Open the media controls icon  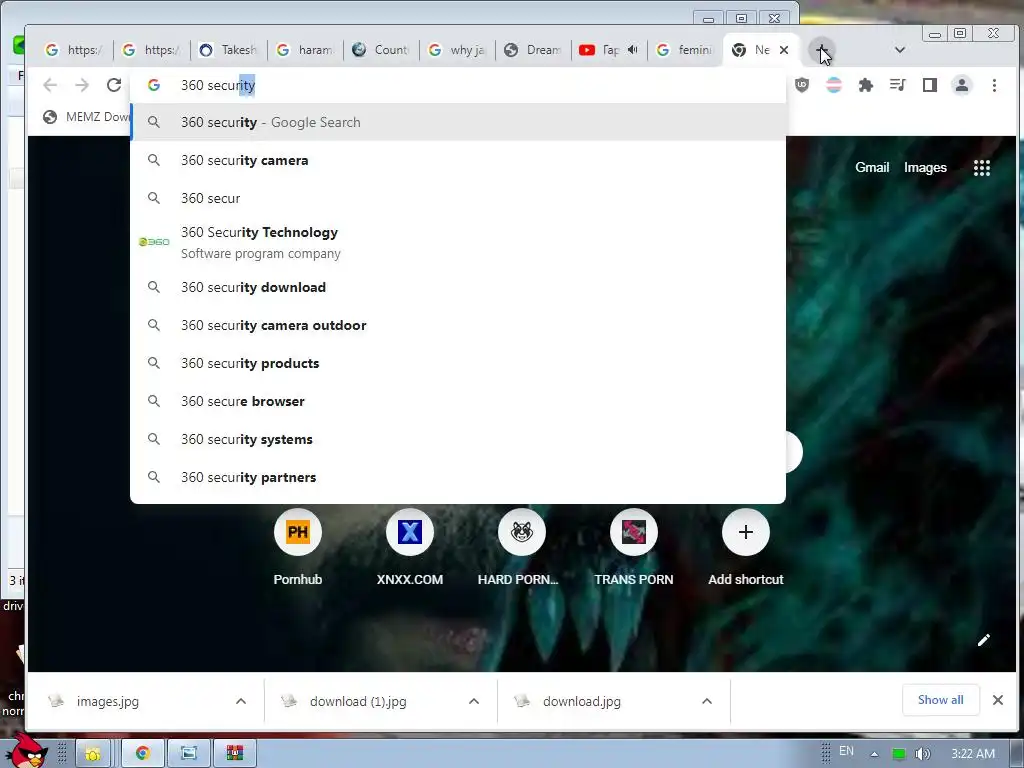pos(898,85)
